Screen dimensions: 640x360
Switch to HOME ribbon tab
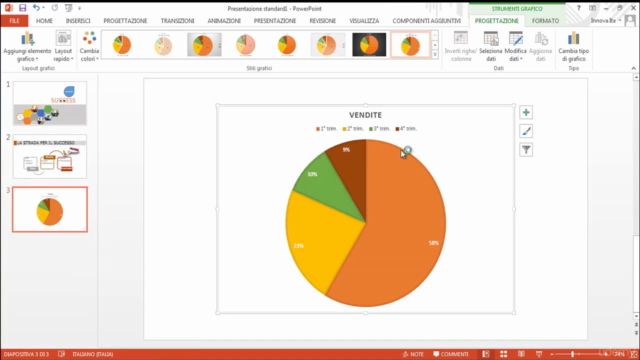point(44,20)
